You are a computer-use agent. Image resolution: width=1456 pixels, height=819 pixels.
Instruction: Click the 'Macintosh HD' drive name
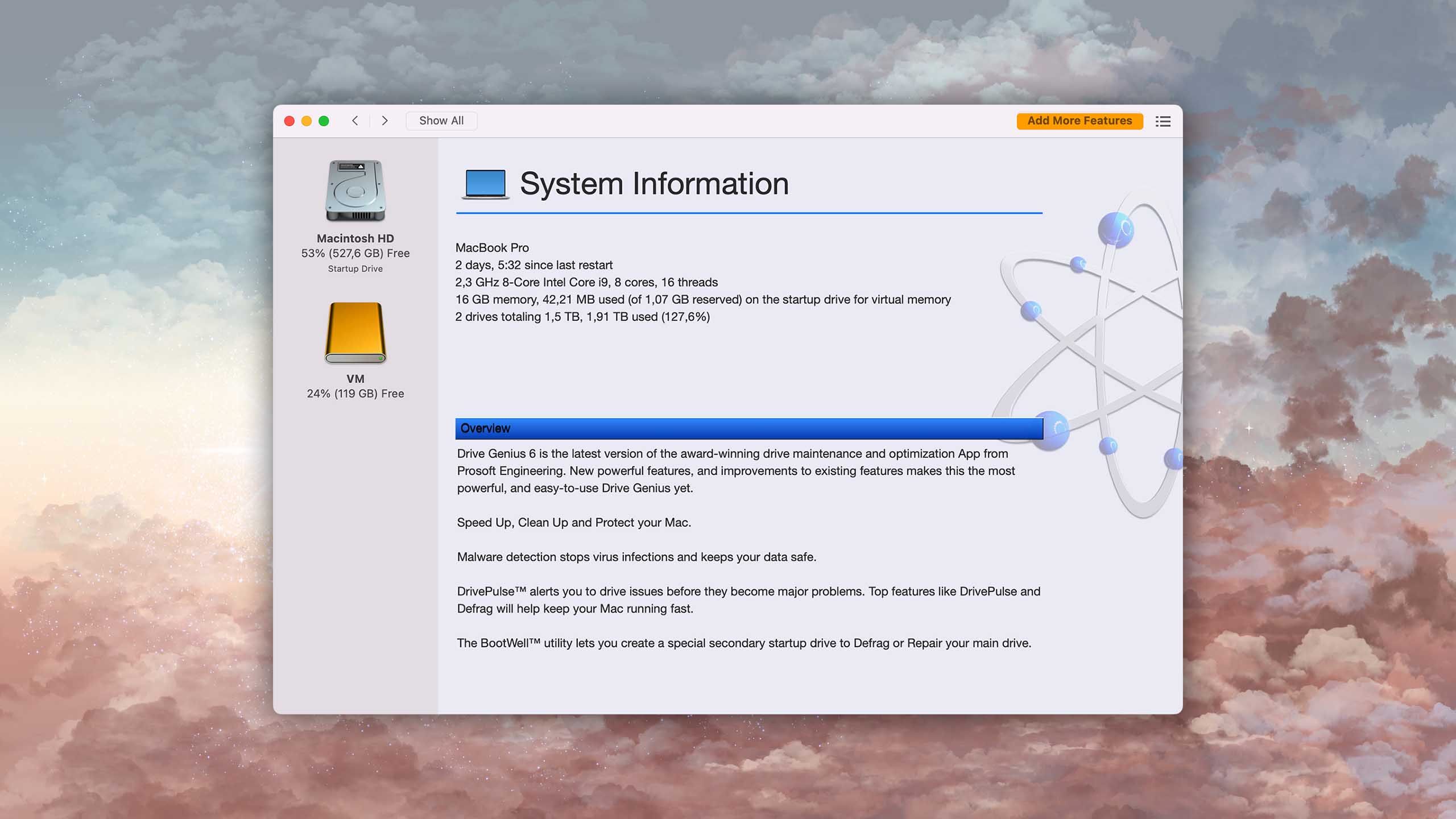coord(355,238)
